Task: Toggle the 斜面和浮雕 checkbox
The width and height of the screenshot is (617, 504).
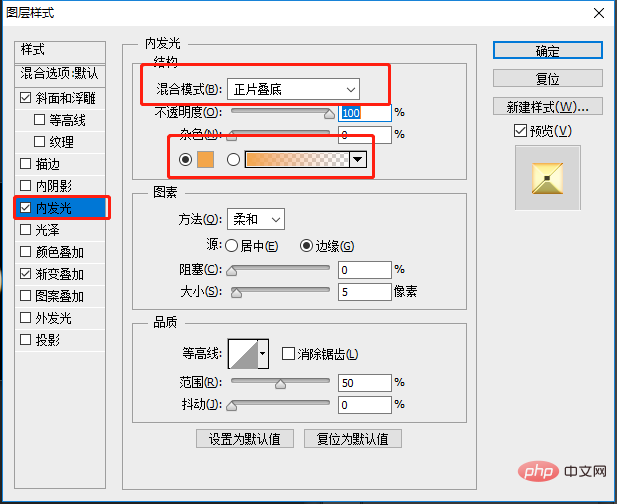Action: tap(26, 98)
